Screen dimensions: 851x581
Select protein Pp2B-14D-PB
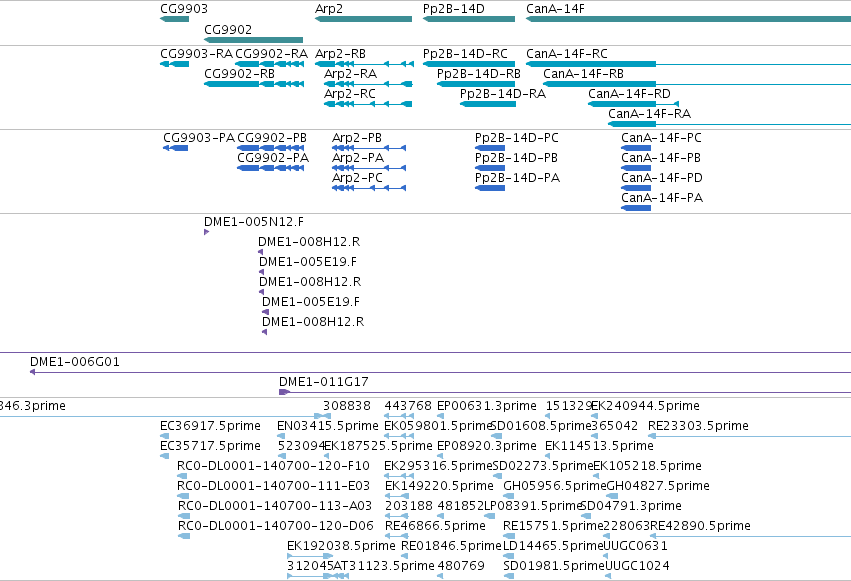tap(490, 168)
